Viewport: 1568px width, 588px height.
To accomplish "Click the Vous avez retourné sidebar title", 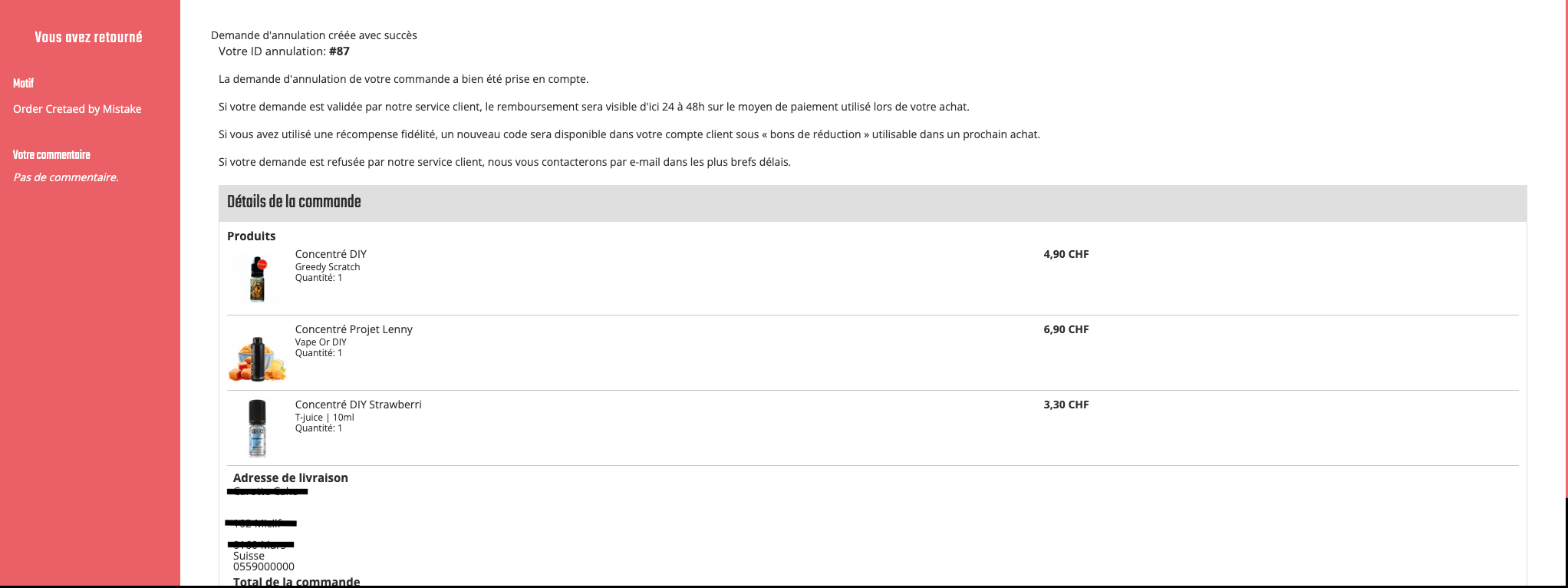I will click(88, 38).
